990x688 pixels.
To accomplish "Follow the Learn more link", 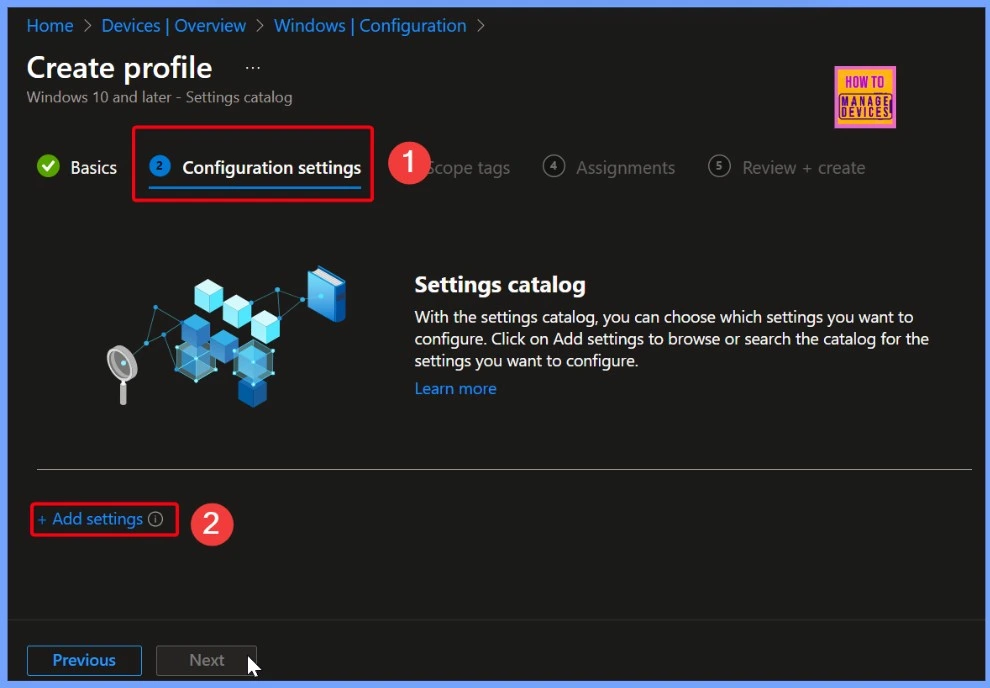I will tap(455, 389).
